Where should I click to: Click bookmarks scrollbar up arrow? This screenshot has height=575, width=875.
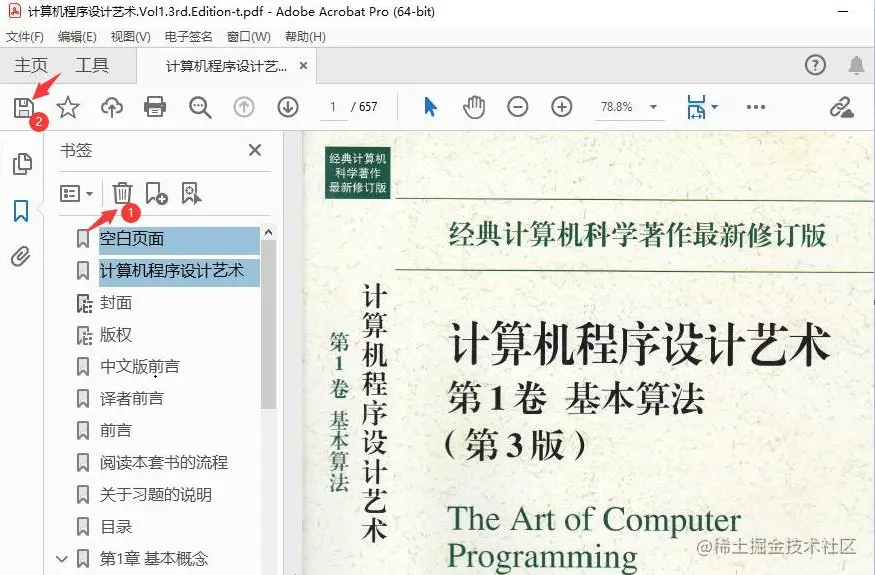point(268,232)
